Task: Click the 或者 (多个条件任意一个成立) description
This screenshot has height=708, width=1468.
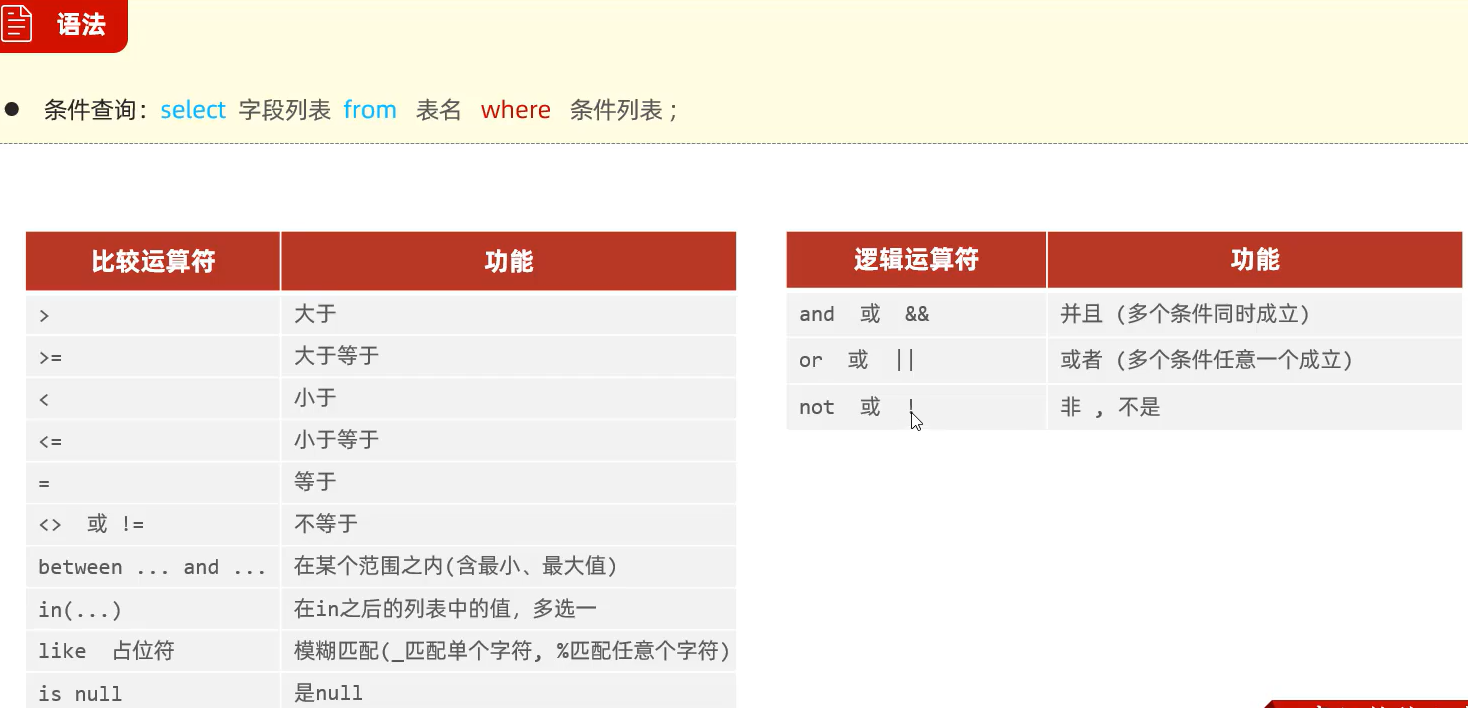Action: 1206,360
